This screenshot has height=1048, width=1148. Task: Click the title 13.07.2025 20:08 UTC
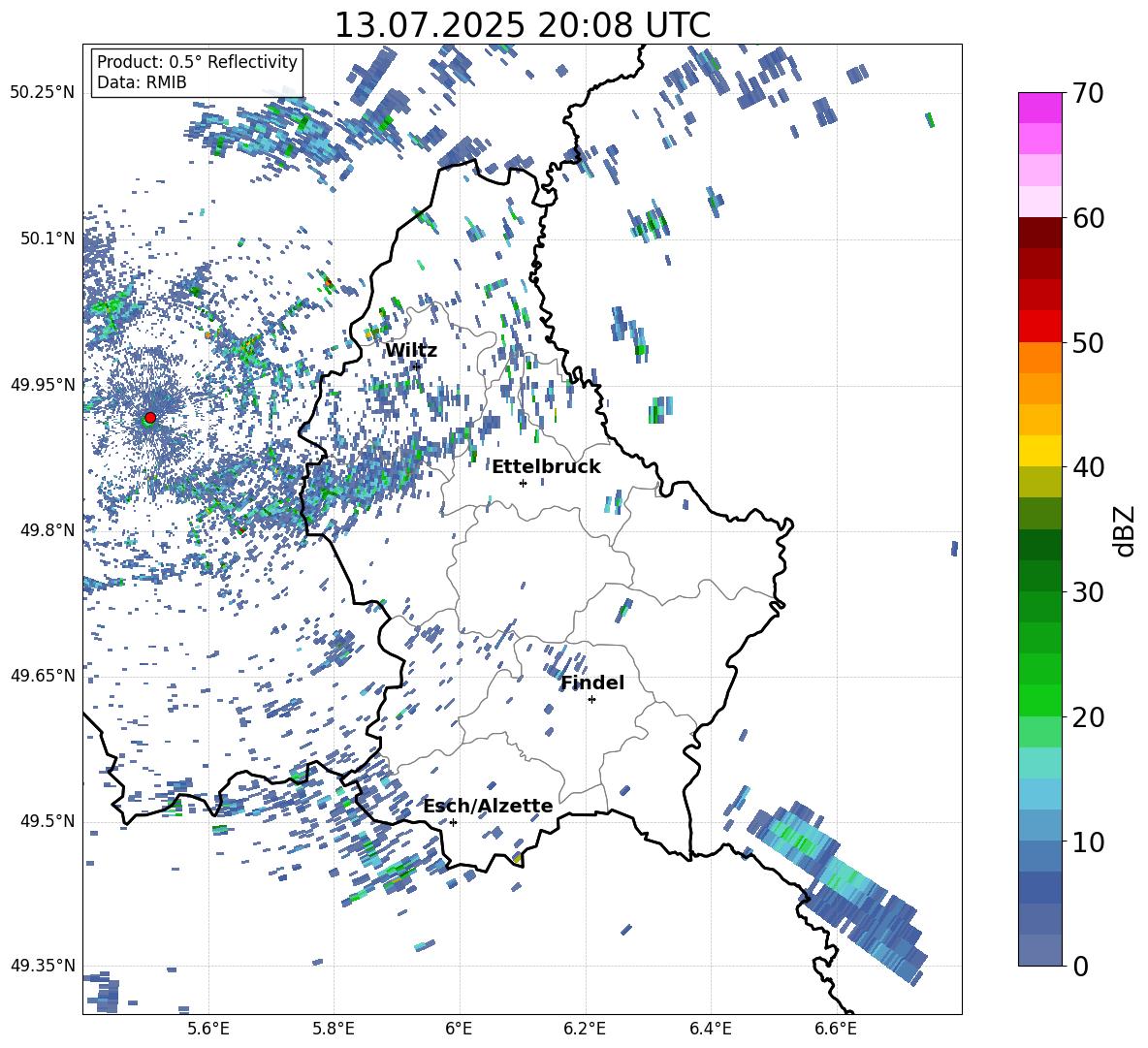click(x=522, y=25)
